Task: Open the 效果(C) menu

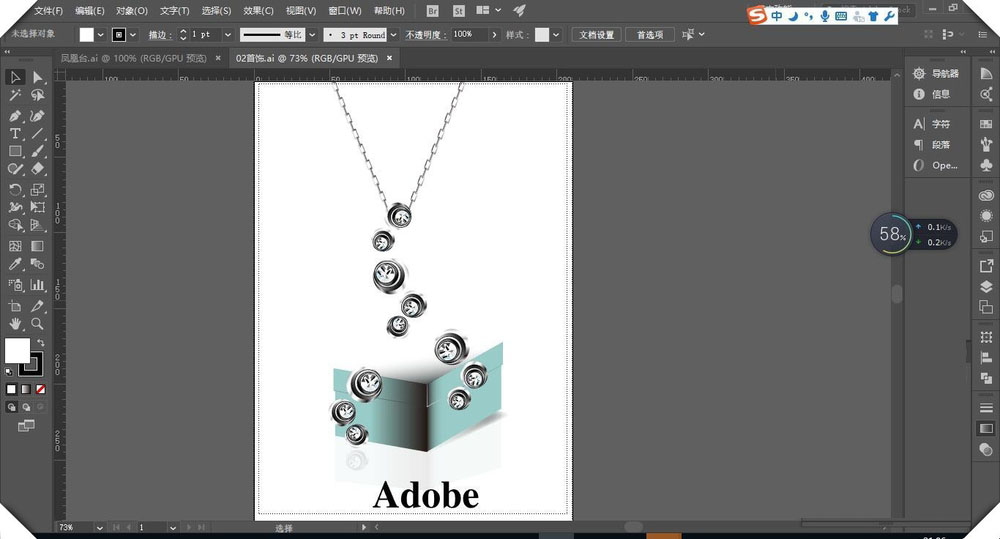Action: [x=258, y=11]
